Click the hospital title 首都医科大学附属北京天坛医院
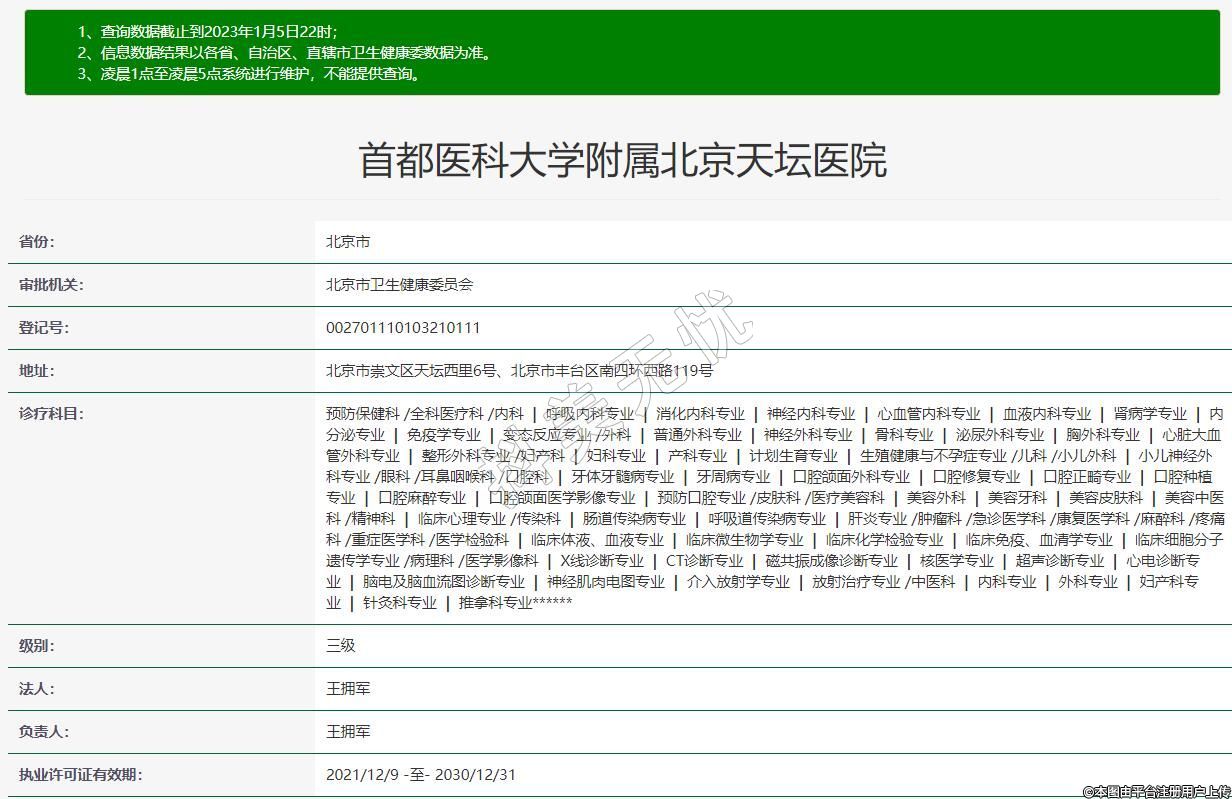The image size is (1232, 799). point(622,160)
